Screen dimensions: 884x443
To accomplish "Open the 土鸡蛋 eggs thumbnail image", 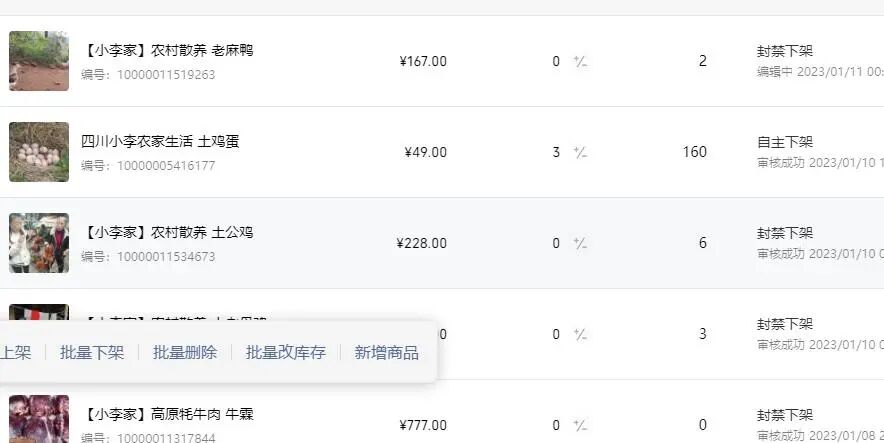I will pyautogui.click(x=39, y=152).
